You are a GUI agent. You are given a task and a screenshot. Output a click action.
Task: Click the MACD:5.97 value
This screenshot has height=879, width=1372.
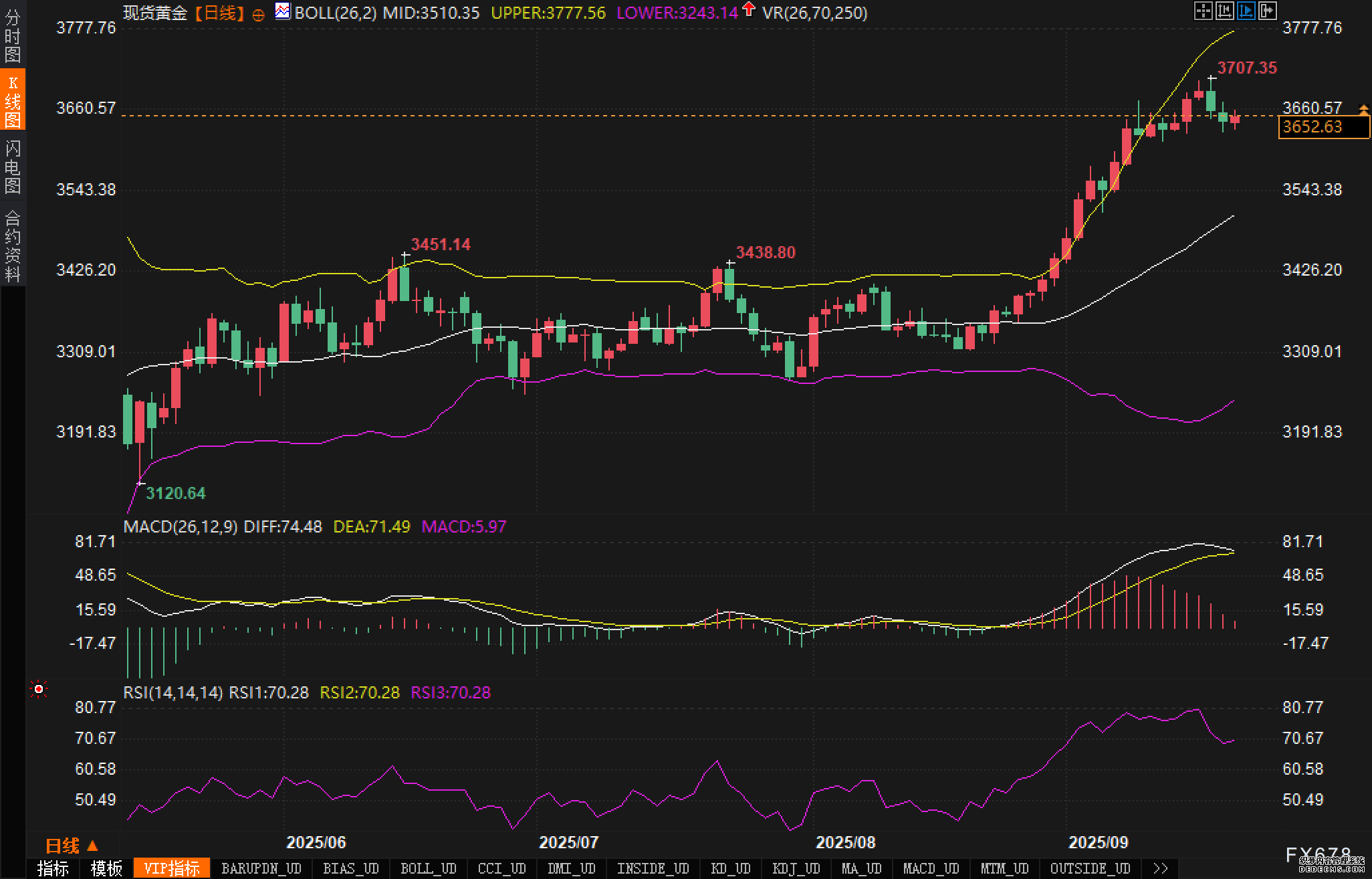pos(464,526)
